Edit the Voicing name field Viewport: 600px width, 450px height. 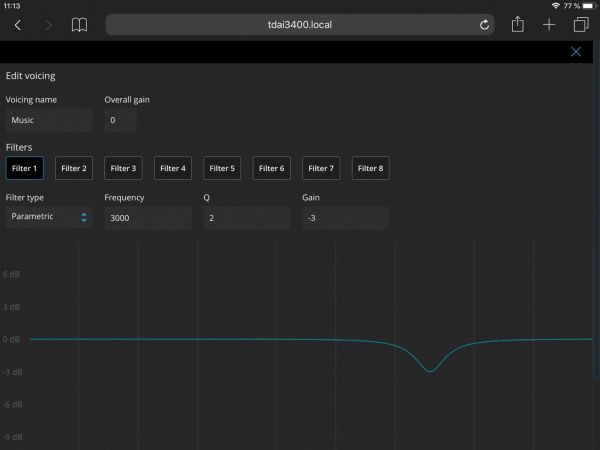tap(49, 120)
